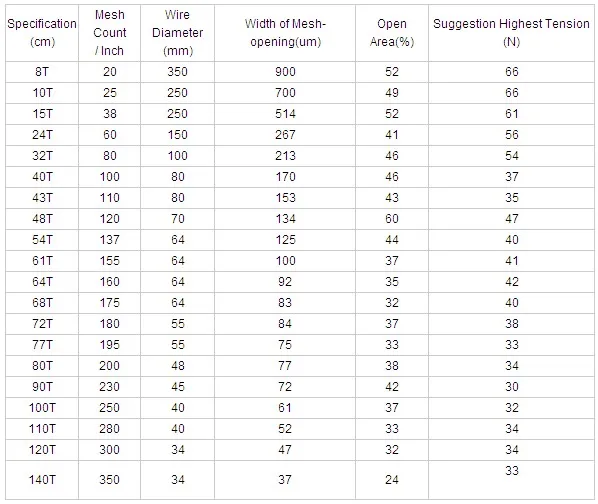The image size is (598, 504).
Task: Click mesh count 230 in 90T row
Action: [x=109, y=387]
